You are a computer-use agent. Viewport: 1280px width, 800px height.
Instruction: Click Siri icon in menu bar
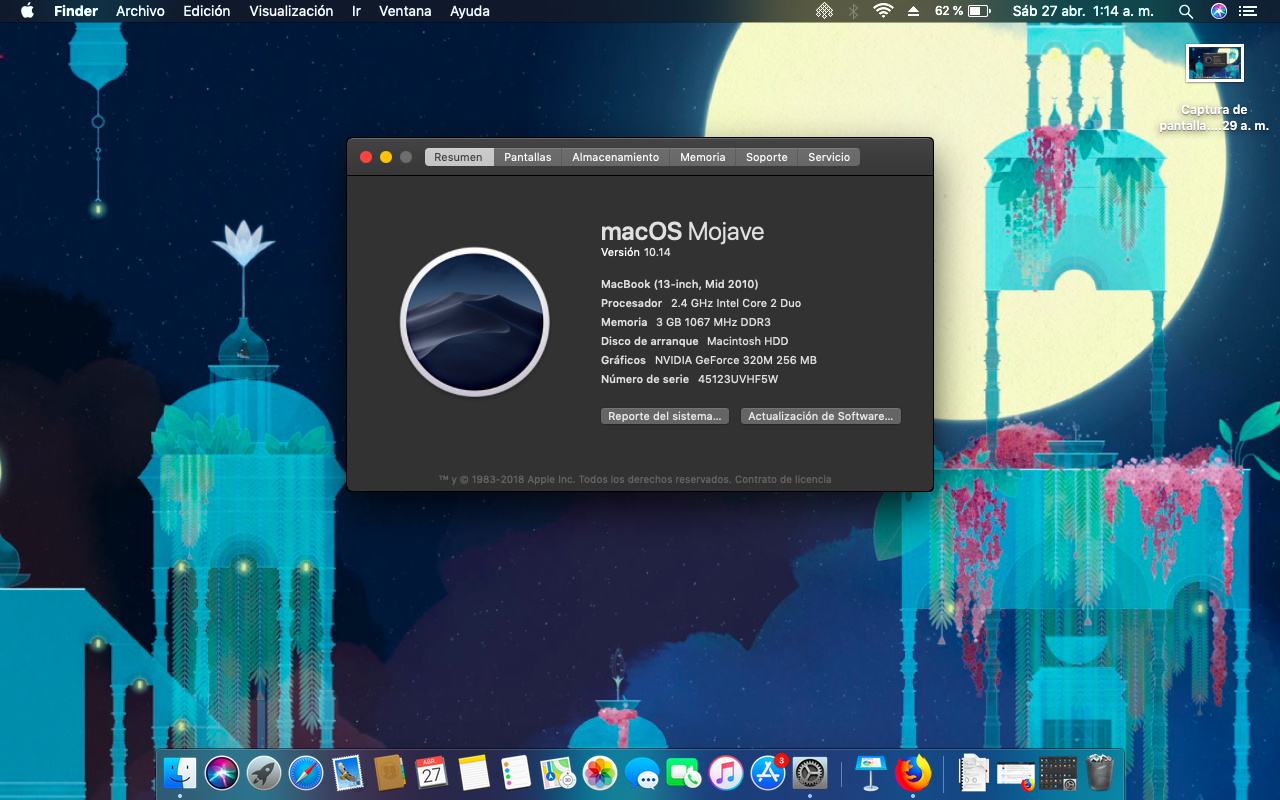point(1218,11)
